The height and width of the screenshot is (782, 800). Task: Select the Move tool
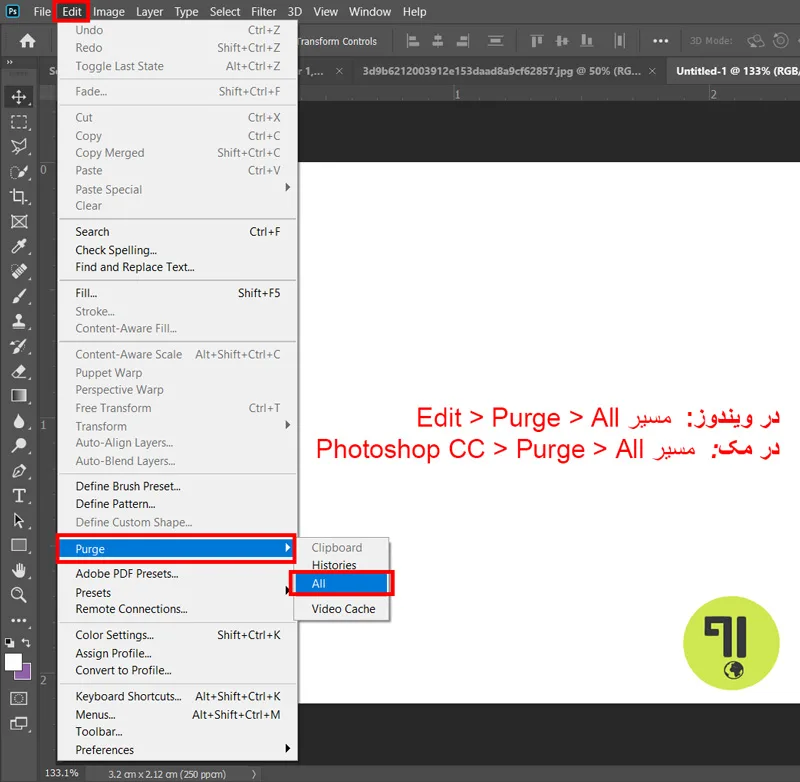(x=19, y=97)
